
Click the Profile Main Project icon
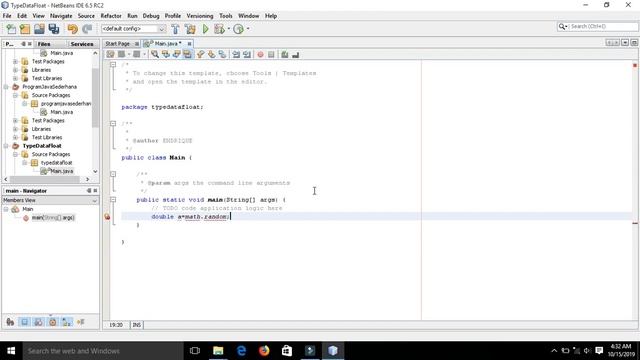click(238, 29)
